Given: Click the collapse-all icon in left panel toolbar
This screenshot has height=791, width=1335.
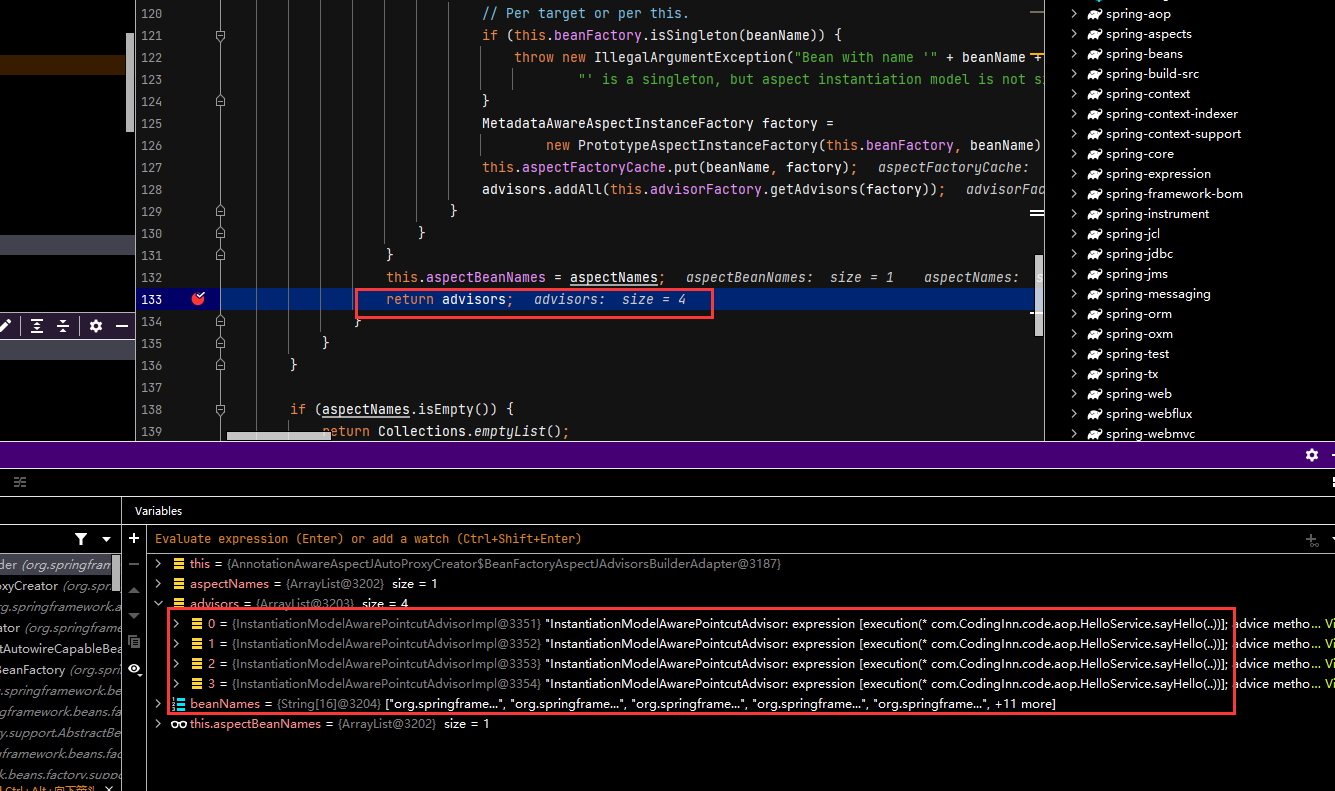Looking at the screenshot, I should coord(63,326).
